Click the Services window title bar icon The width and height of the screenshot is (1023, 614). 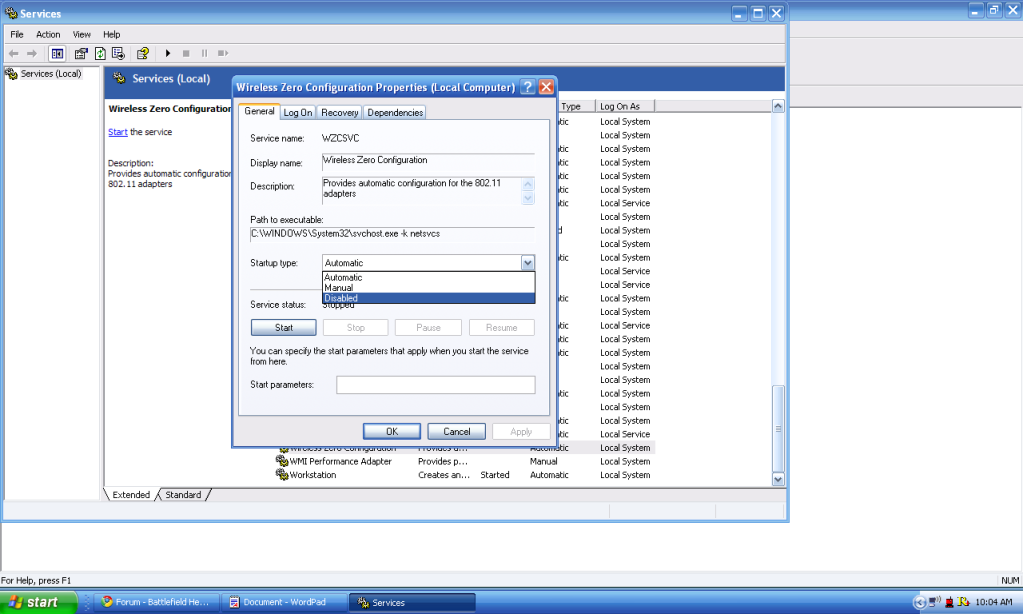11,13
